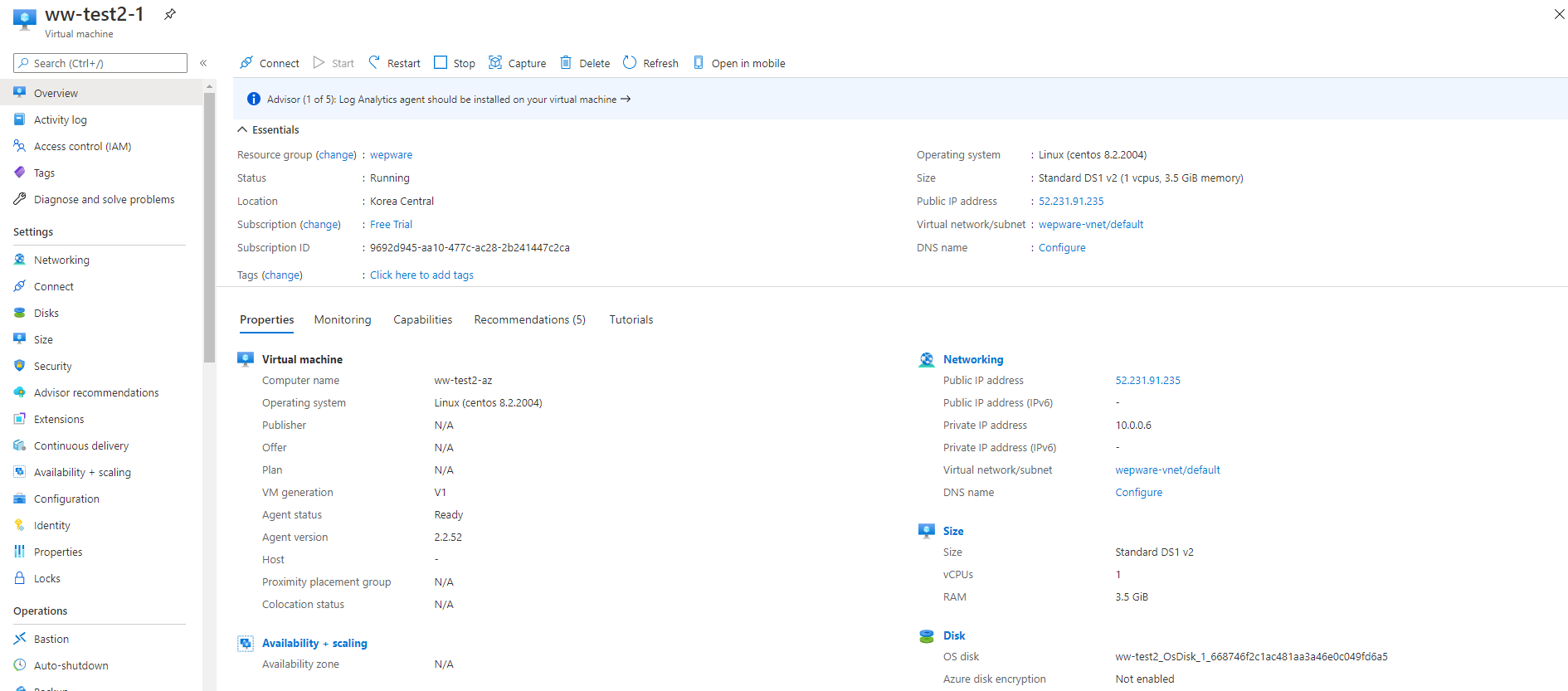The width and height of the screenshot is (1568, 691).
Task: Click the Refresh circular arrow icon
Action: pos(630,62)
